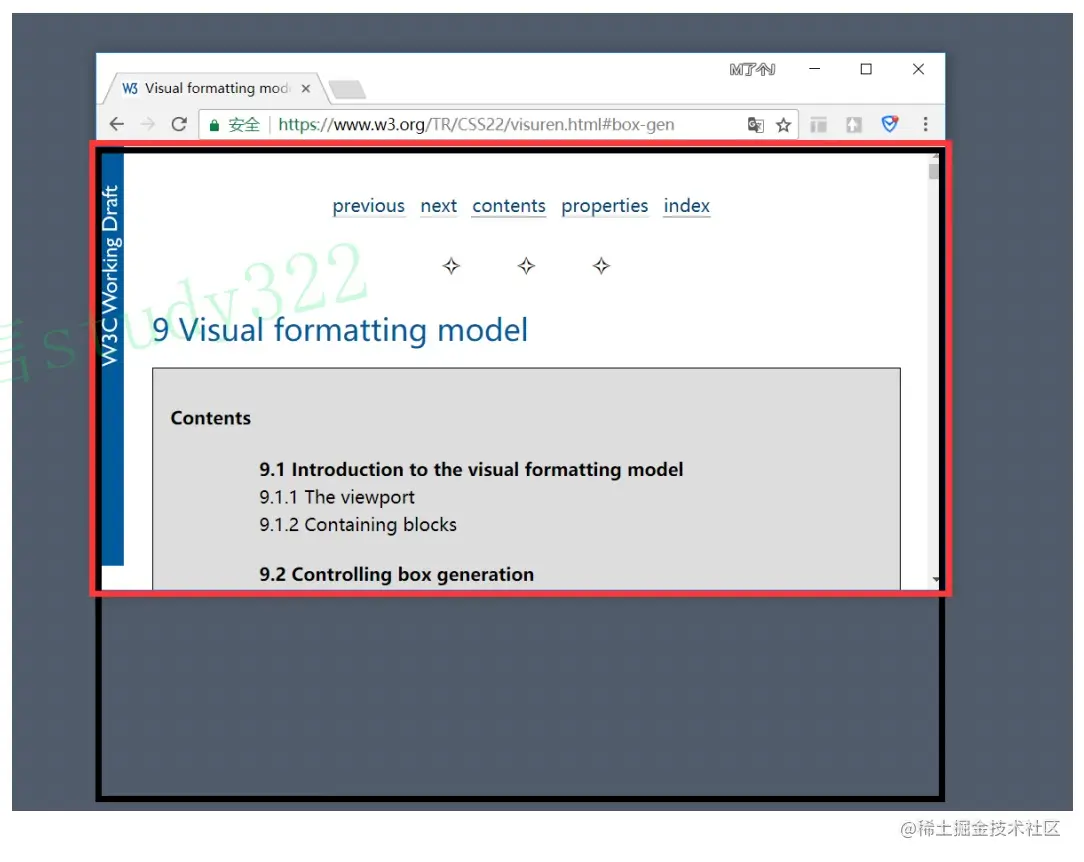
Task: Open a new tab with the blank tab button
Action: pos(347,89)
